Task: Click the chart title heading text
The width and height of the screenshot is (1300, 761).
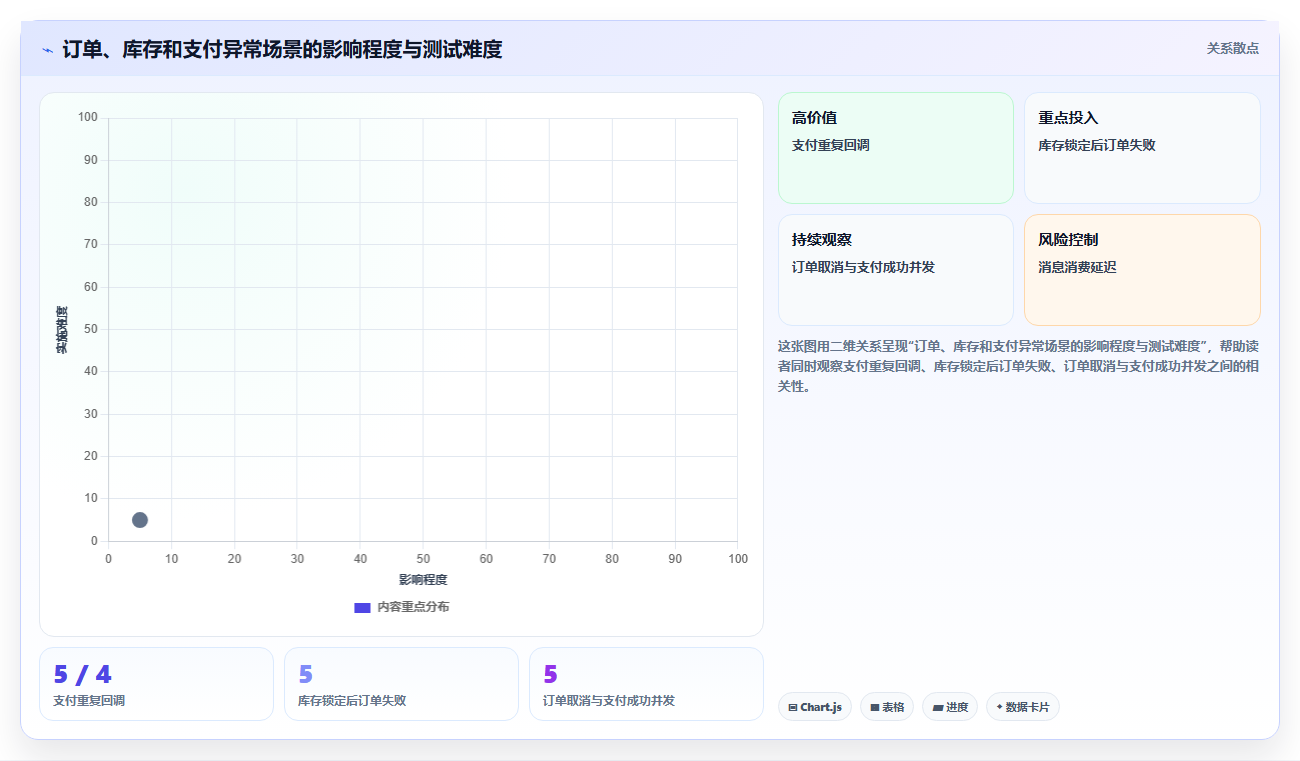Action: coord(282,49)
